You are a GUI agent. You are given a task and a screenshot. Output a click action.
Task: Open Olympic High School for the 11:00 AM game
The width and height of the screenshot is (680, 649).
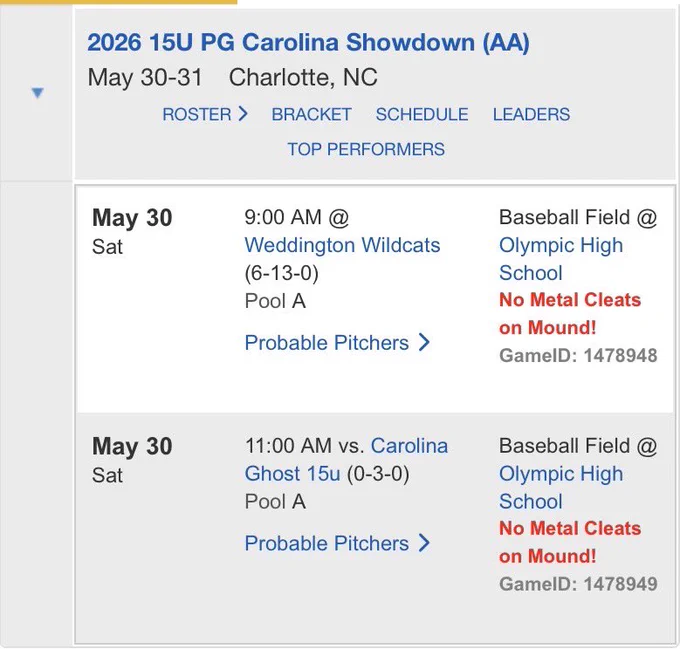pos(561,488)
